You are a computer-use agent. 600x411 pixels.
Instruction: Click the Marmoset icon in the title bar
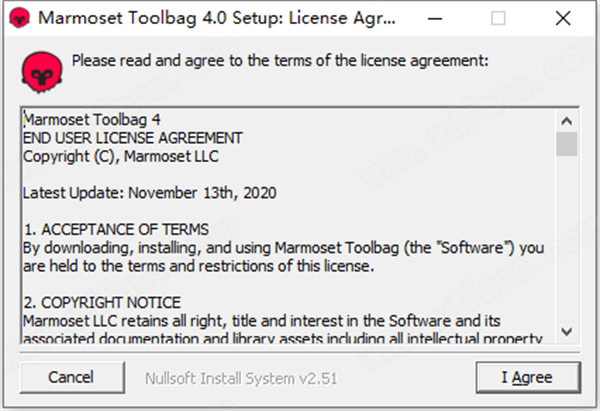pyautogui.click(x=18, y=19)
